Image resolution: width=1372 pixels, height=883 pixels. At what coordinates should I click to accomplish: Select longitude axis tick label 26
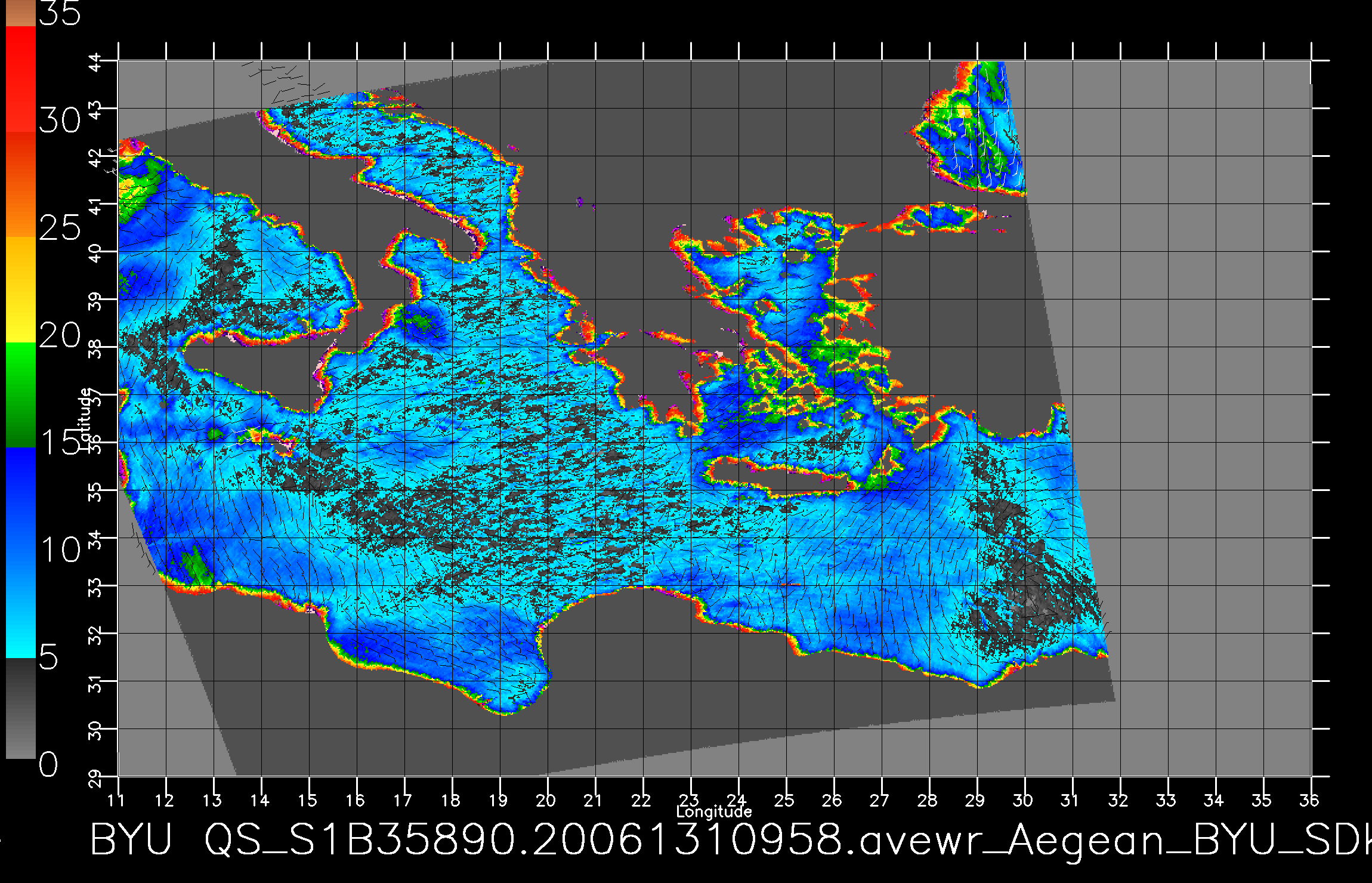point(832,800)
